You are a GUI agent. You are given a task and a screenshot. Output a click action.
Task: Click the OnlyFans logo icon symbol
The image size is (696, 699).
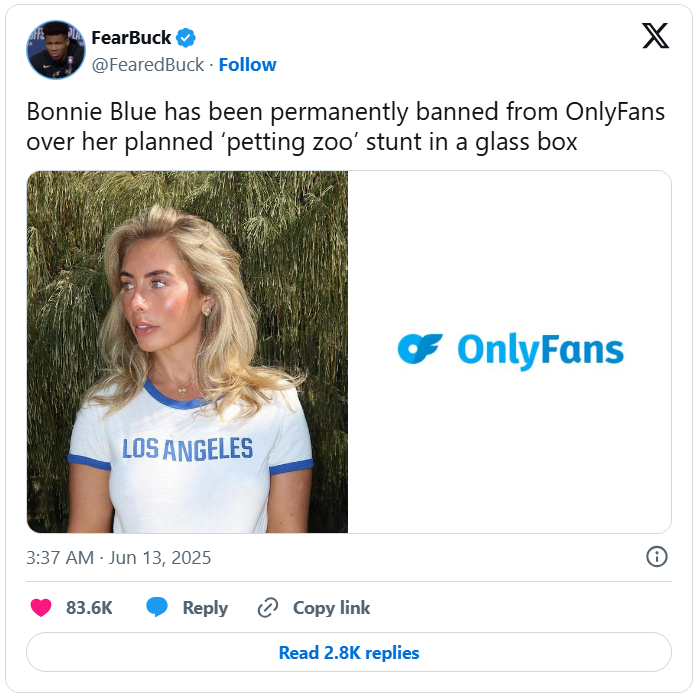pyautogui.click(x=419, y=349)
